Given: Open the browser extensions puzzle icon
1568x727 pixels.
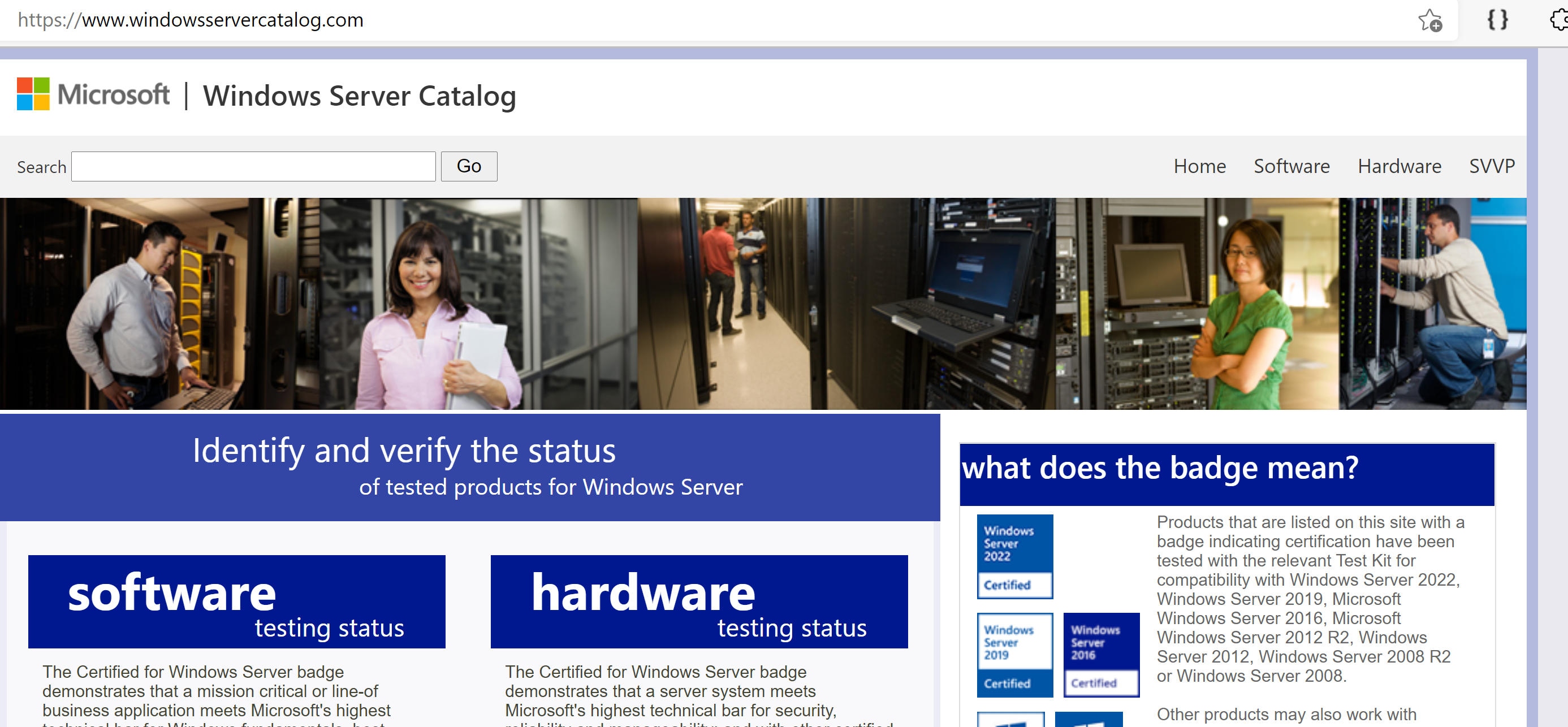Looking at the screenshot, I should (x=1560, y=19).
